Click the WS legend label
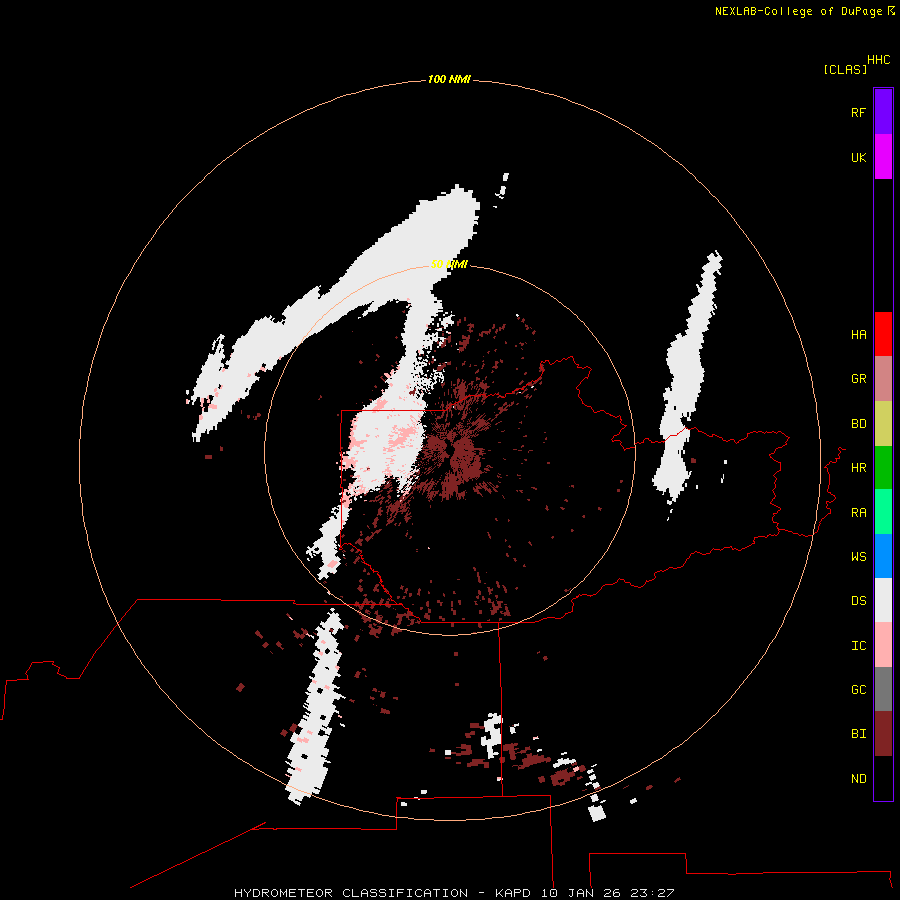 click(858, 557)
